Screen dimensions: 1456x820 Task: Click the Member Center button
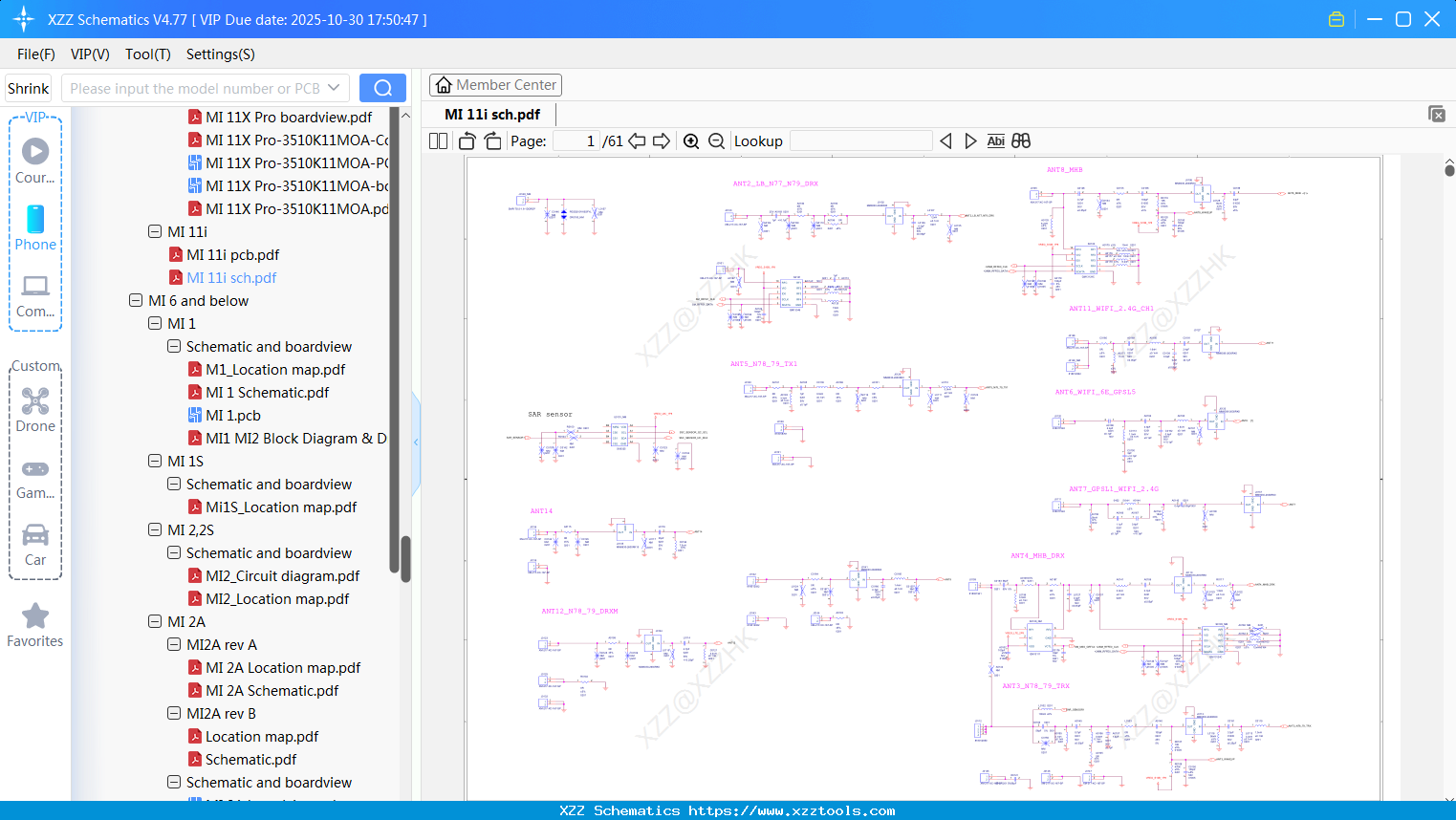pyautogui.click(x=495, y=85)
